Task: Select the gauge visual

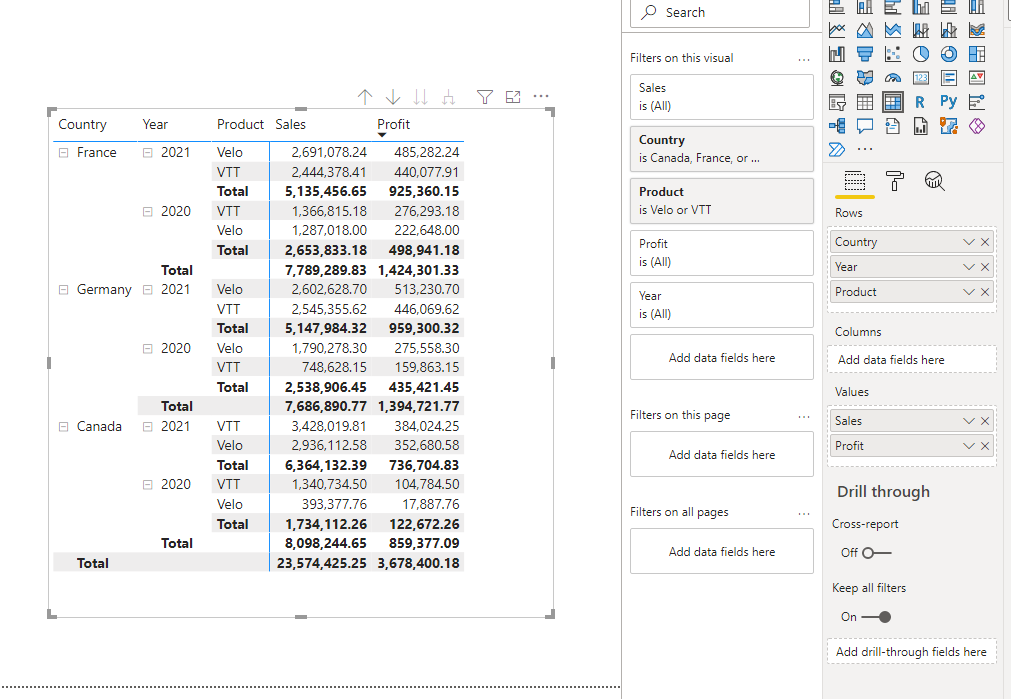Action: tap(893, 78)
